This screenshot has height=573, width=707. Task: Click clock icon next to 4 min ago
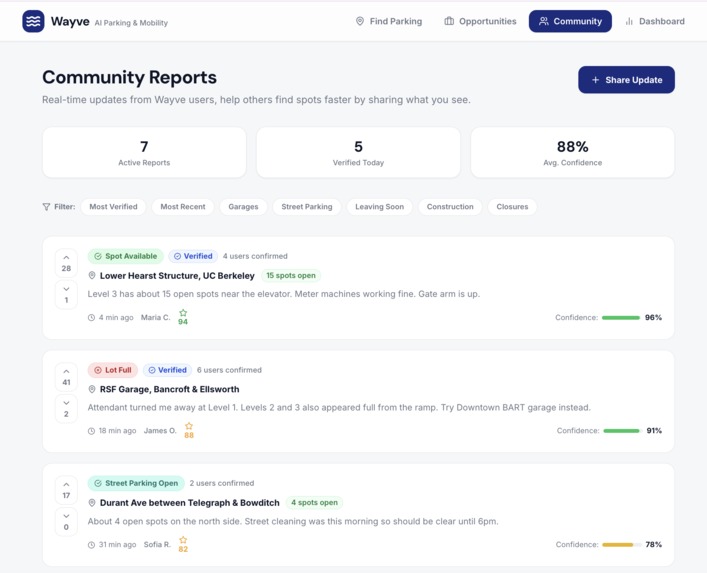91,317
